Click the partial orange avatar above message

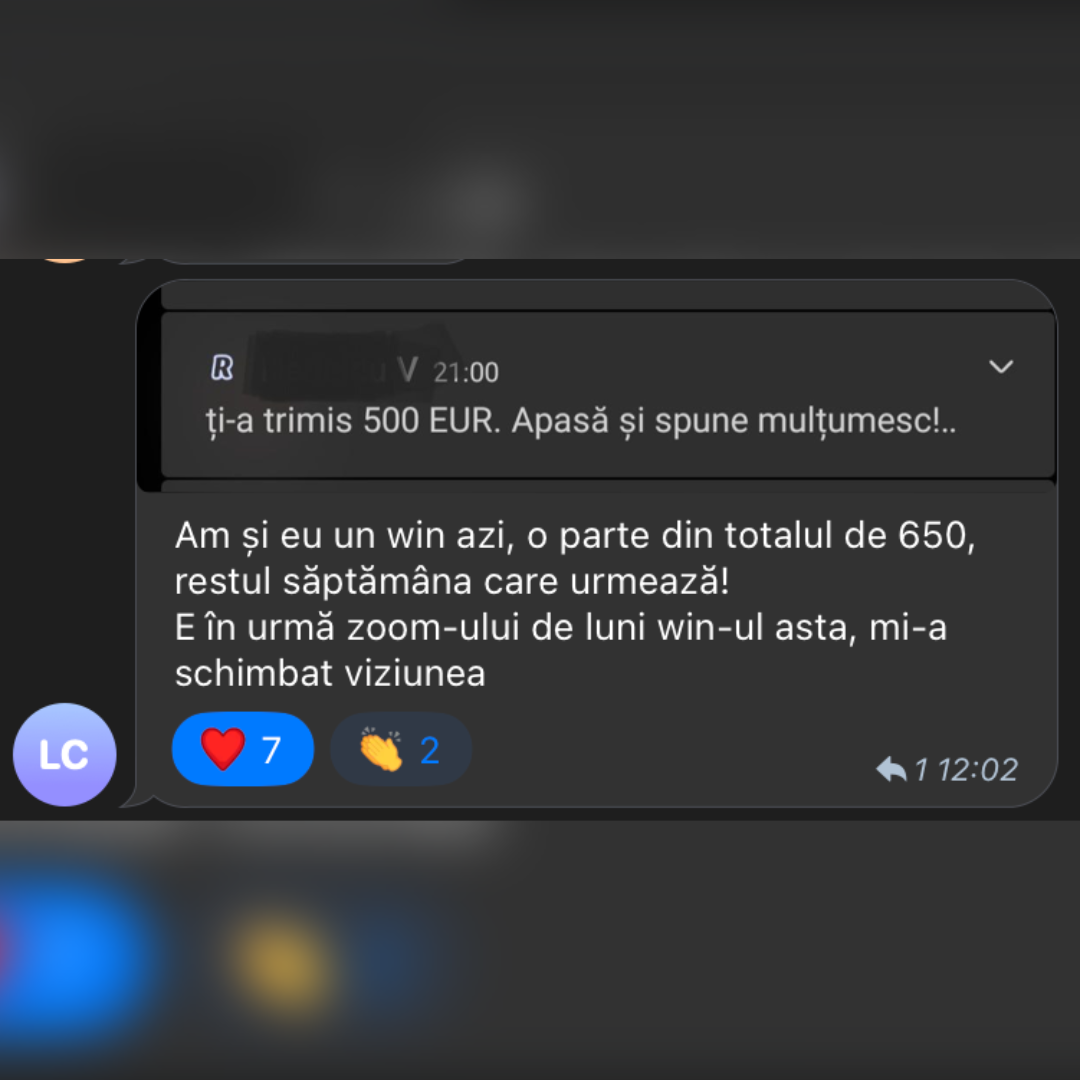(x=65, y=260)
